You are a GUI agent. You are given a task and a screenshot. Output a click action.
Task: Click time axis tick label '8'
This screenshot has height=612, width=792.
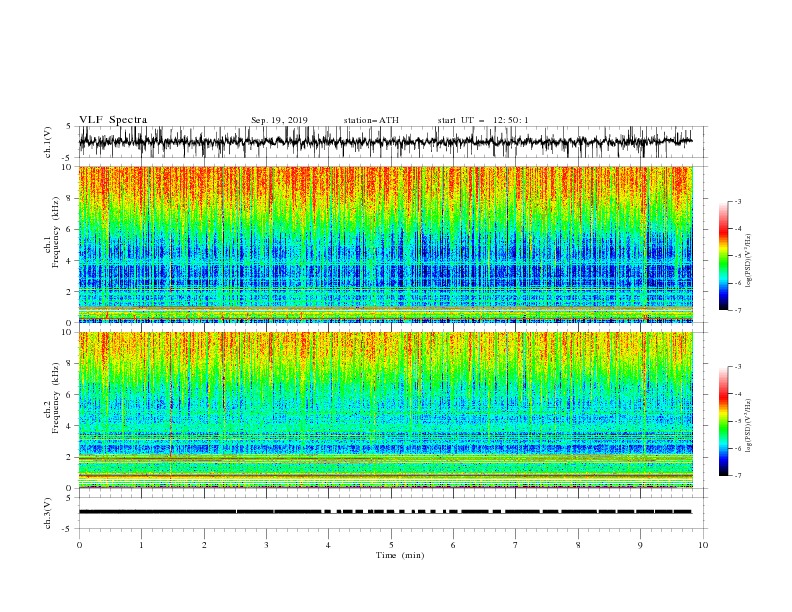click(x=578, y=545)
